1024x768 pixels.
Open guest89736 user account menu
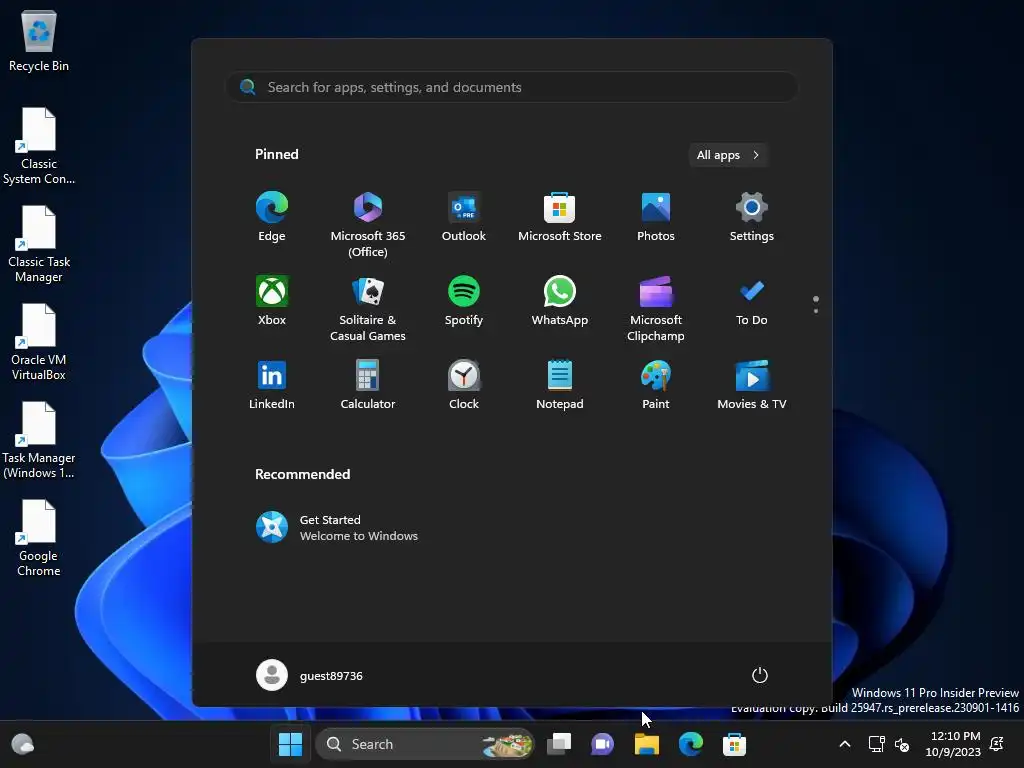coord(310,675)
